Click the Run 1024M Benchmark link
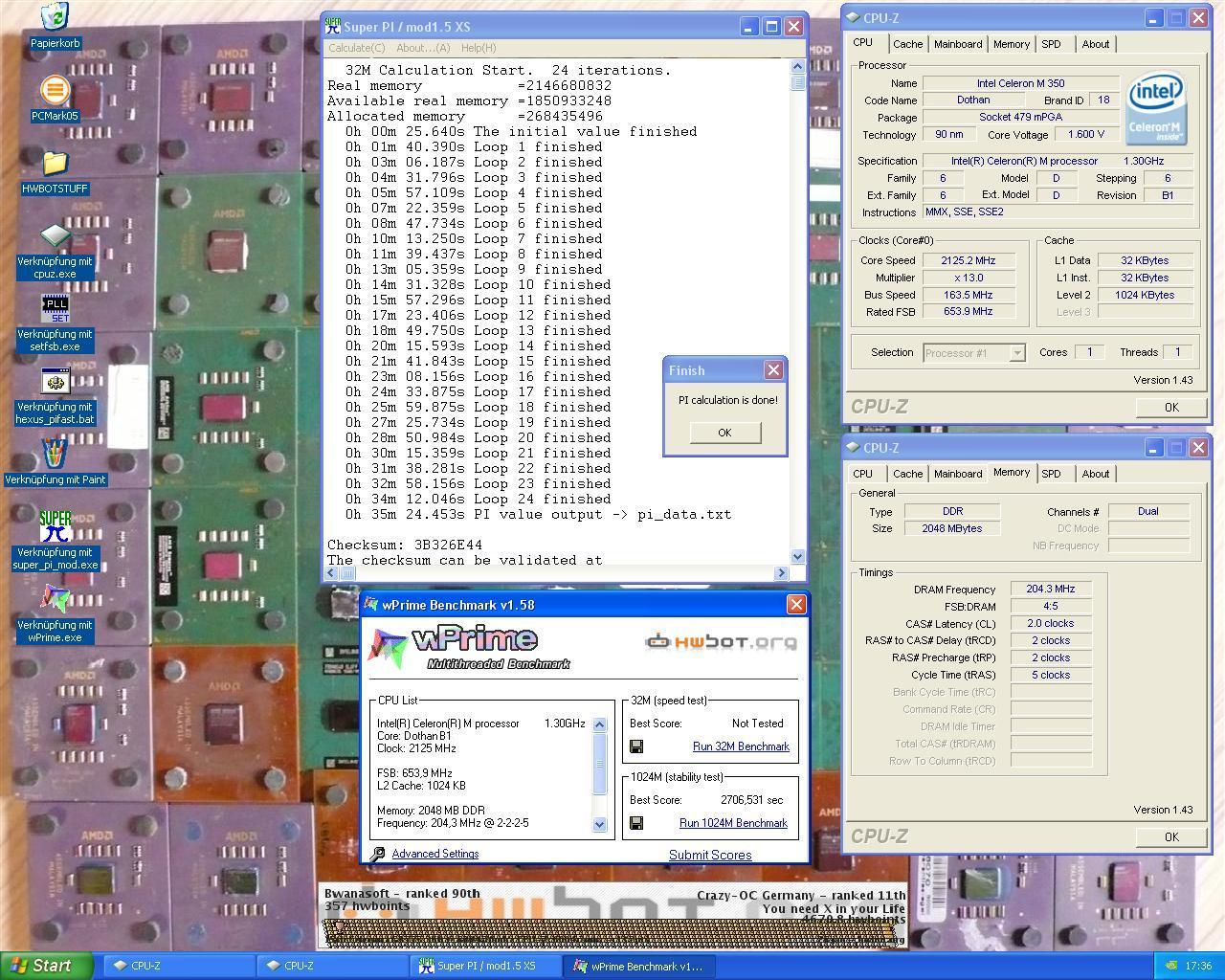This screenshot has height=980, width=1225. tap(733, 823)
